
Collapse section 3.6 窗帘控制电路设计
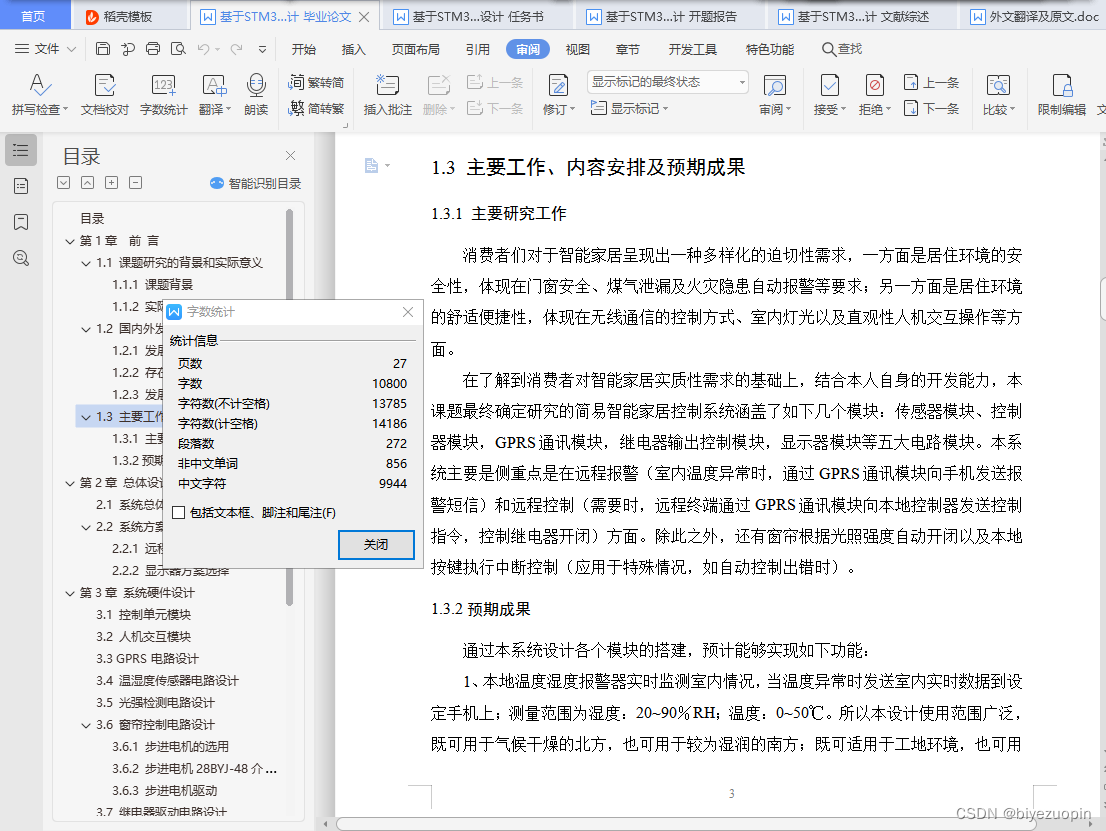point(86,725)
